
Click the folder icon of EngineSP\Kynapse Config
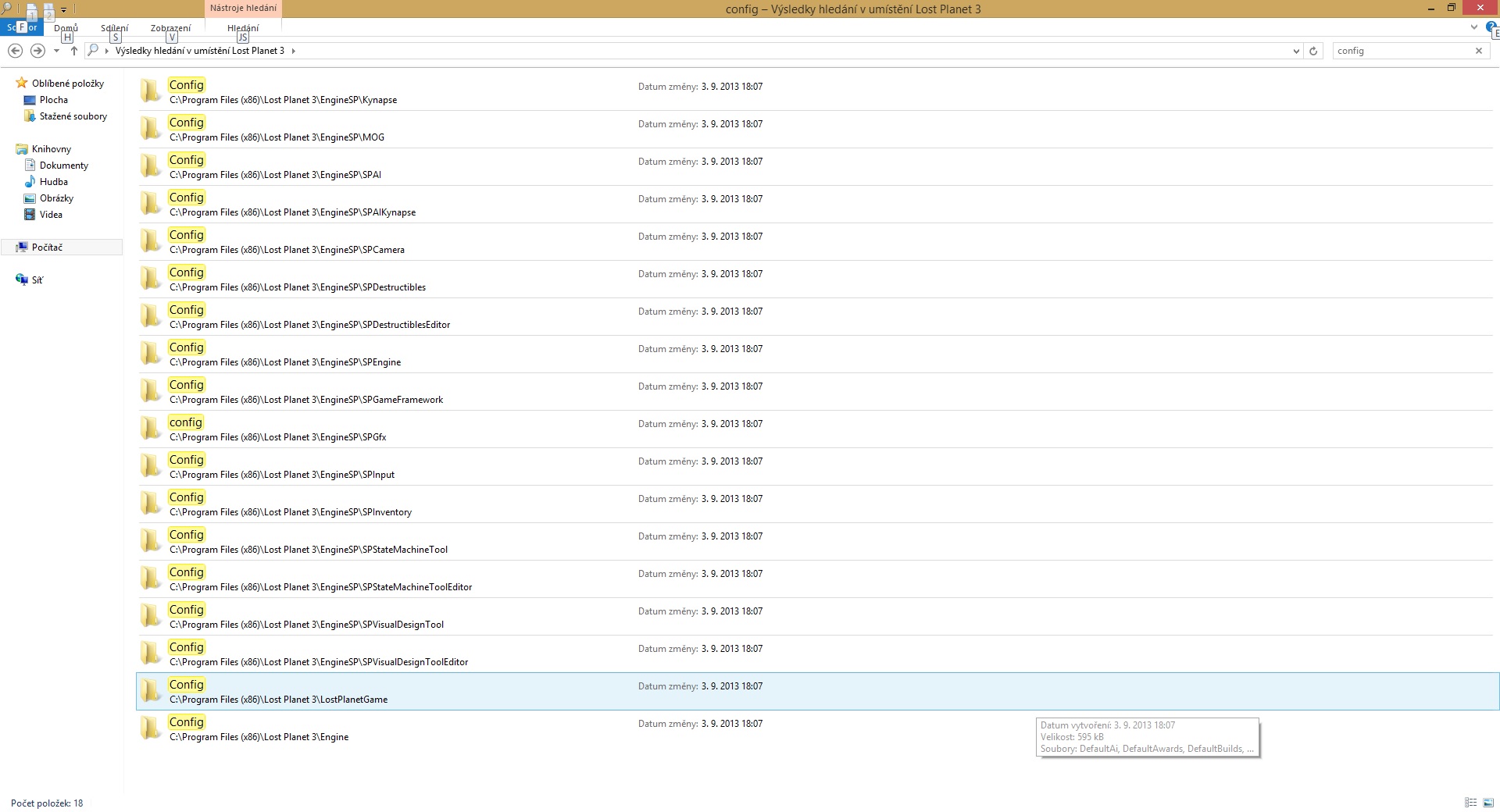pos(150,91)
